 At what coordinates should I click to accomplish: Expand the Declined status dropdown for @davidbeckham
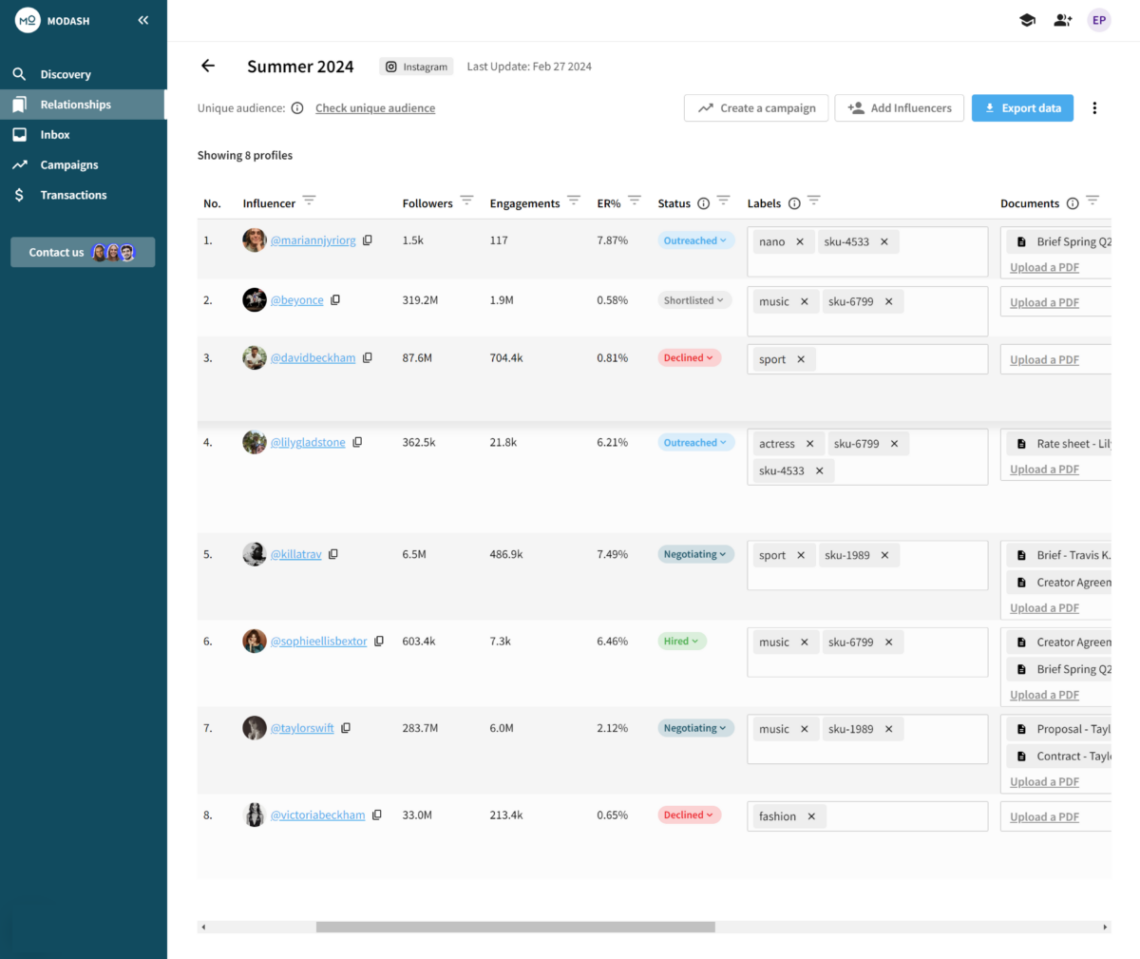tap(689, 358)
